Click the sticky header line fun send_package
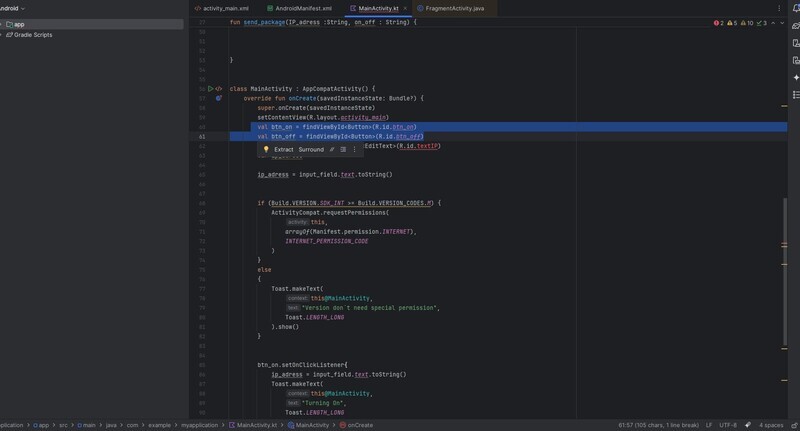The height and width of the screenshot is (431, 800). point(323,22)
